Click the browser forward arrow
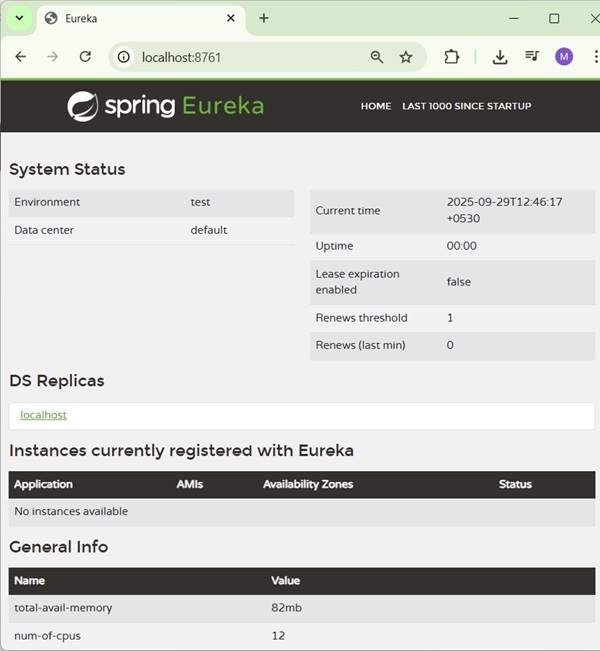Image resolution: width=600 pixels, height=651 pixels. coord(53,57)
